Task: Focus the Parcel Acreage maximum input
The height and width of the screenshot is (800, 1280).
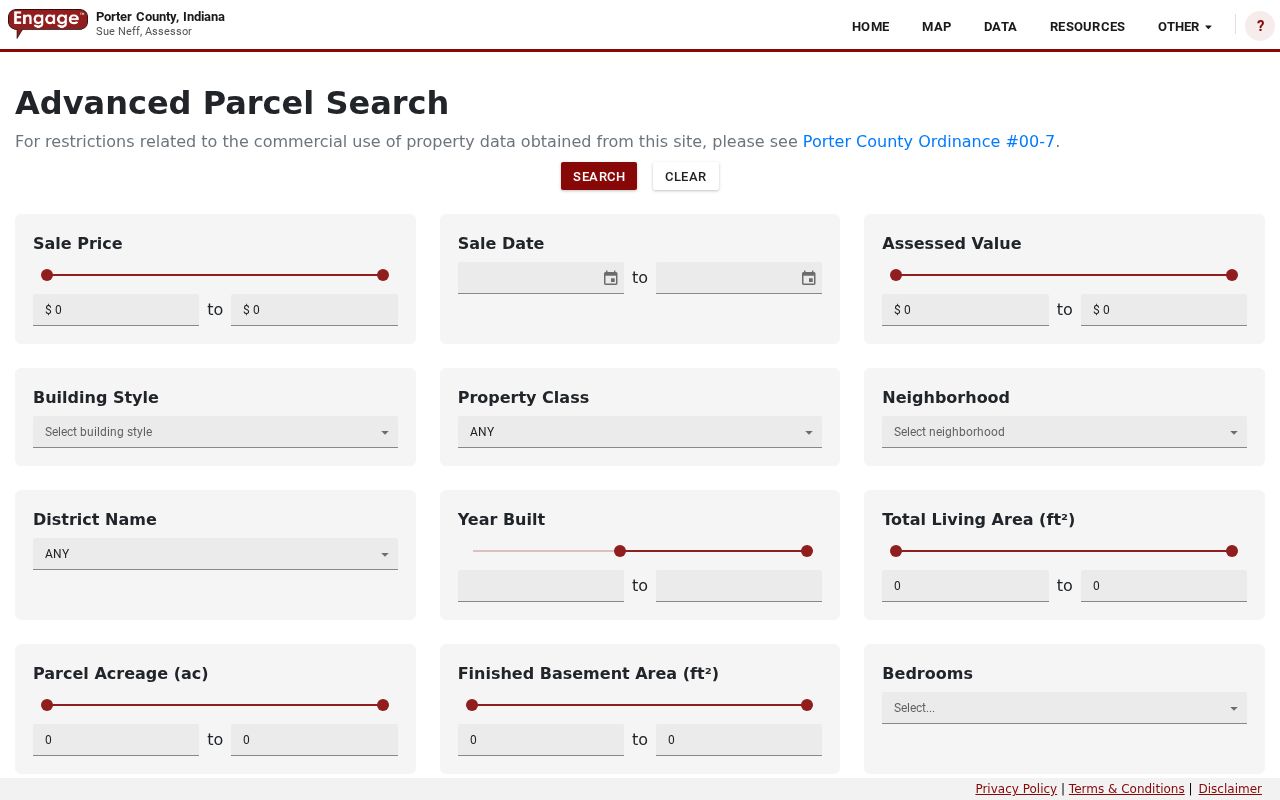Action: click(x=314, y=740)
